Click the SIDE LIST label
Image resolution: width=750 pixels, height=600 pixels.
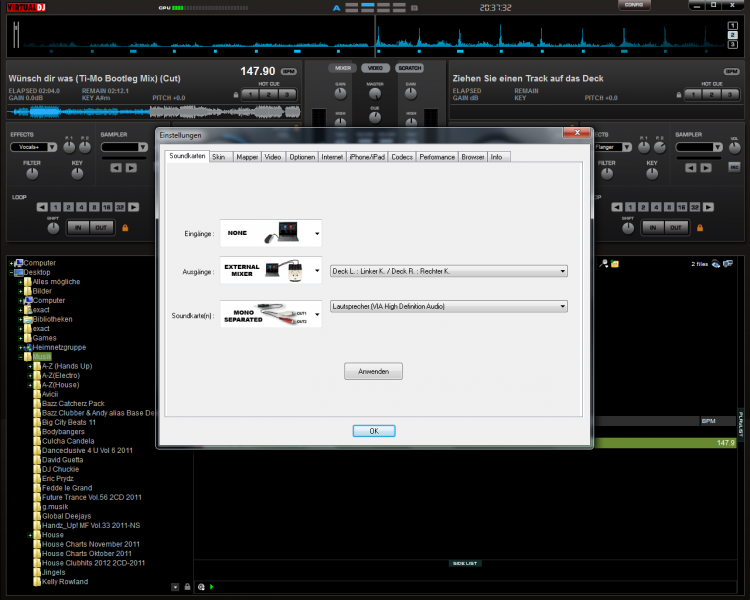click(465, 564)
